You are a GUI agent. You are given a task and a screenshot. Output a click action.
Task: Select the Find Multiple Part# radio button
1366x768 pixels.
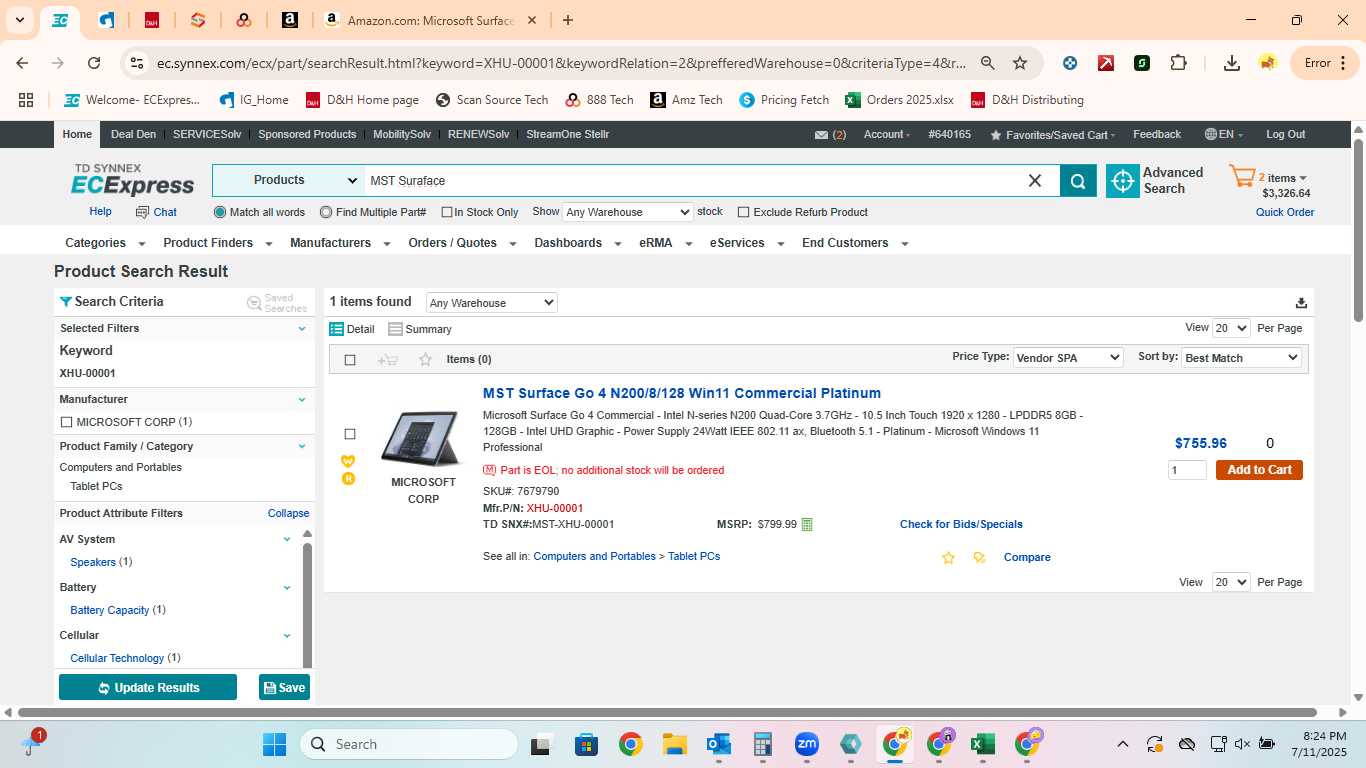pyautogui.click(x=326, y=212)
